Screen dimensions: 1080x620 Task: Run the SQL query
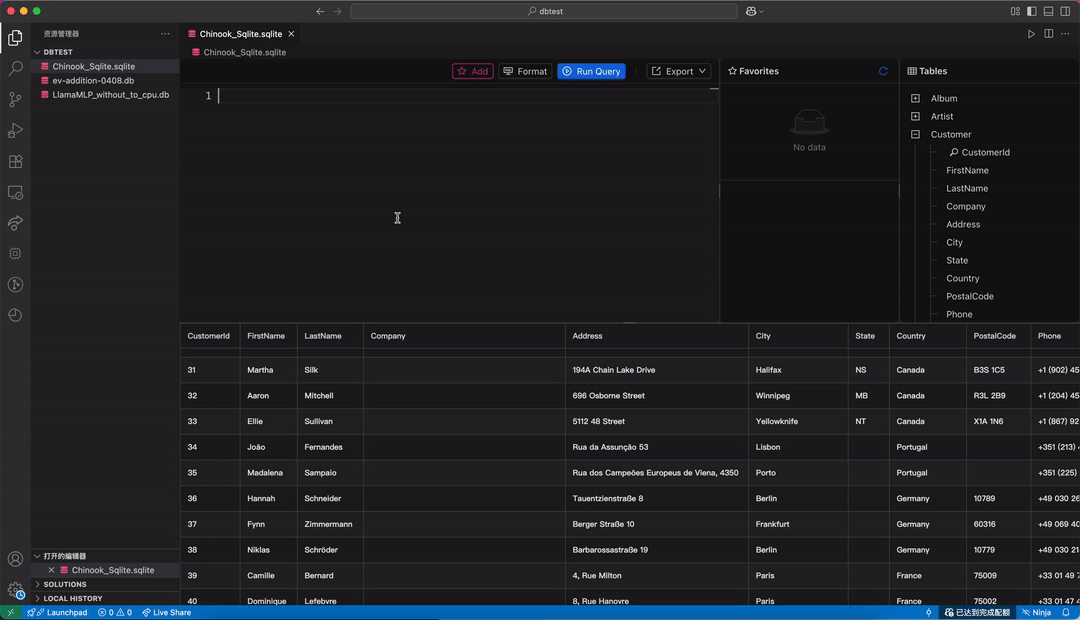[x=591, y=71]
